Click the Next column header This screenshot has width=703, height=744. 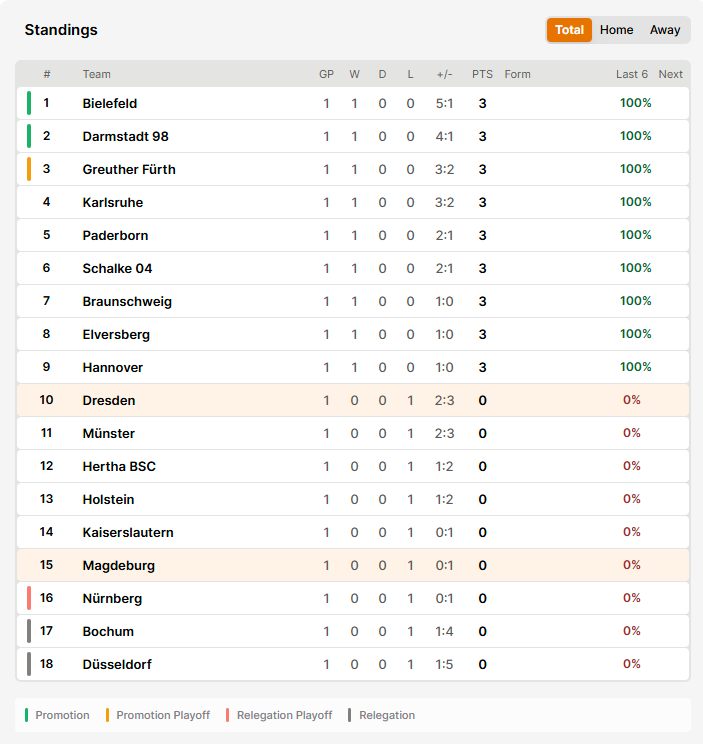click(x=670, y=74)
